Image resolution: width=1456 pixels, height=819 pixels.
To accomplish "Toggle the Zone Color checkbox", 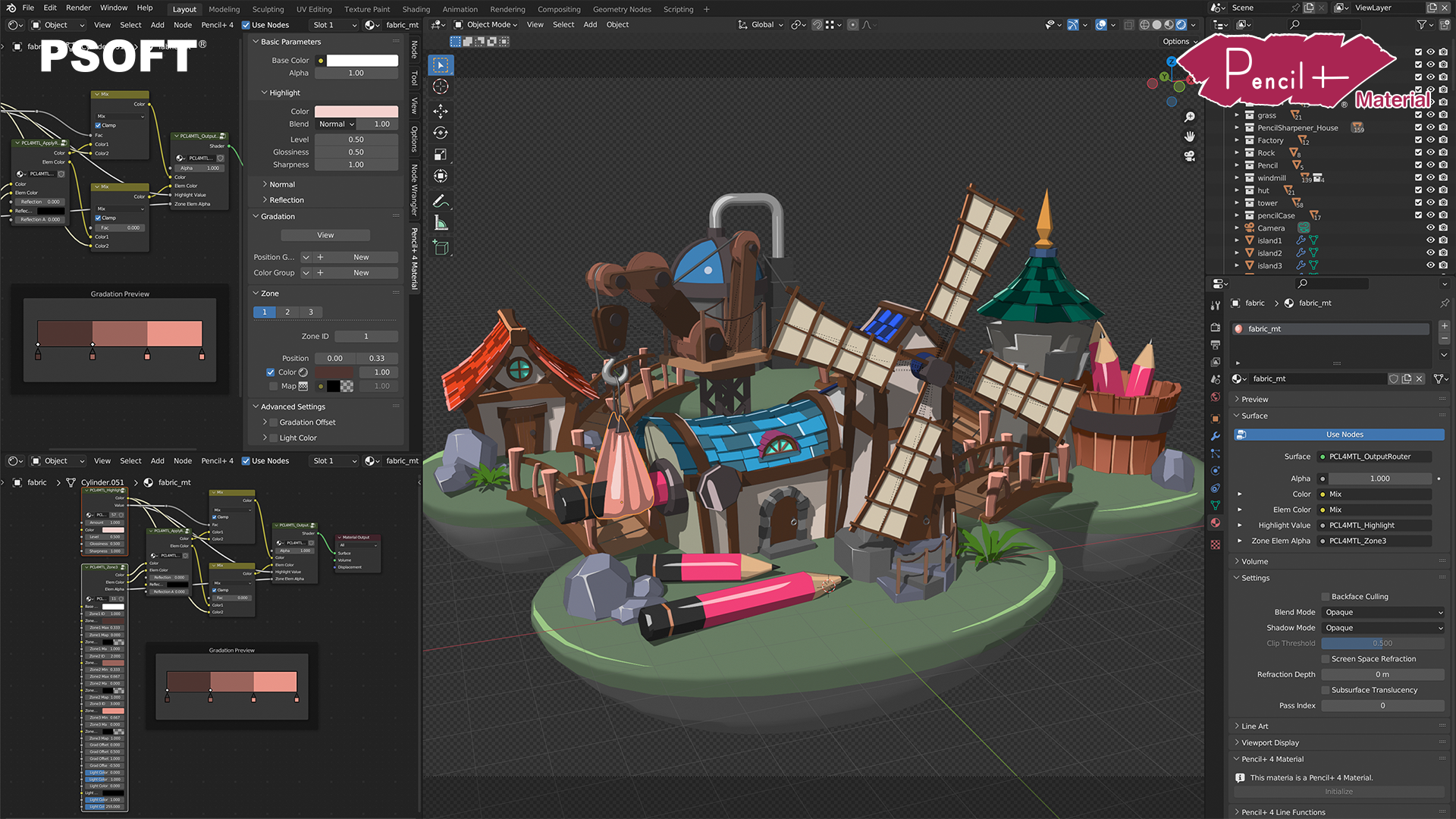I will 270,372.
